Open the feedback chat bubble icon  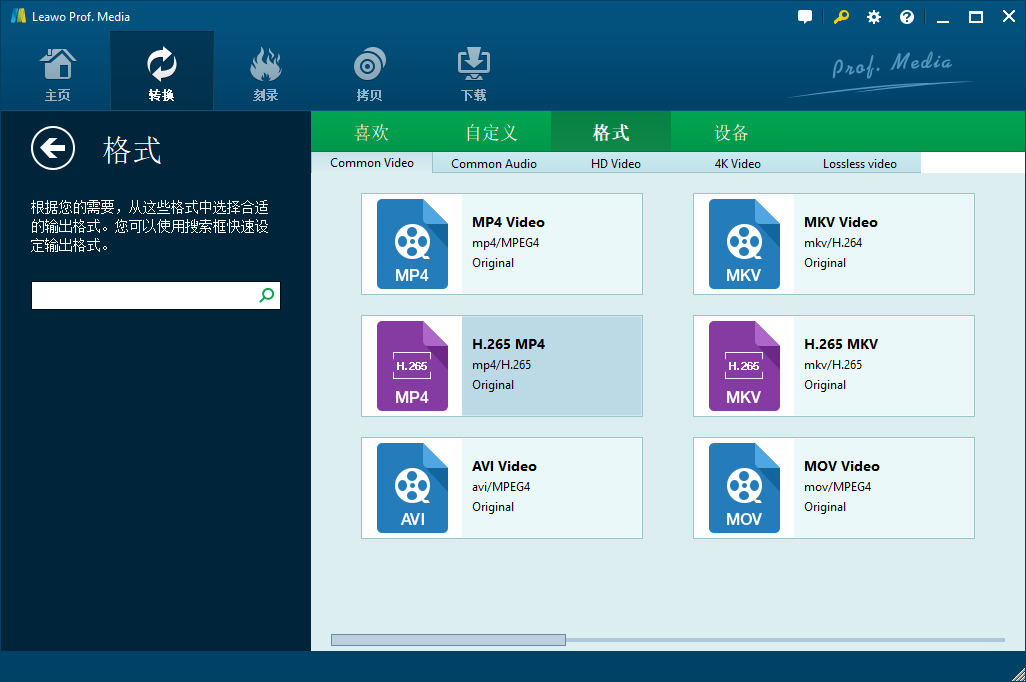[x=805, y=17]
